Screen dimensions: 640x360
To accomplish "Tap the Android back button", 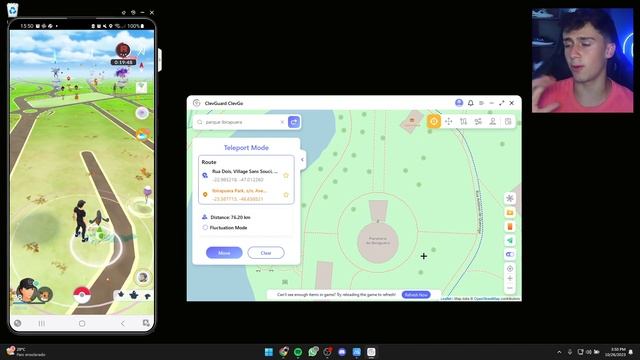I will (122, 323).
